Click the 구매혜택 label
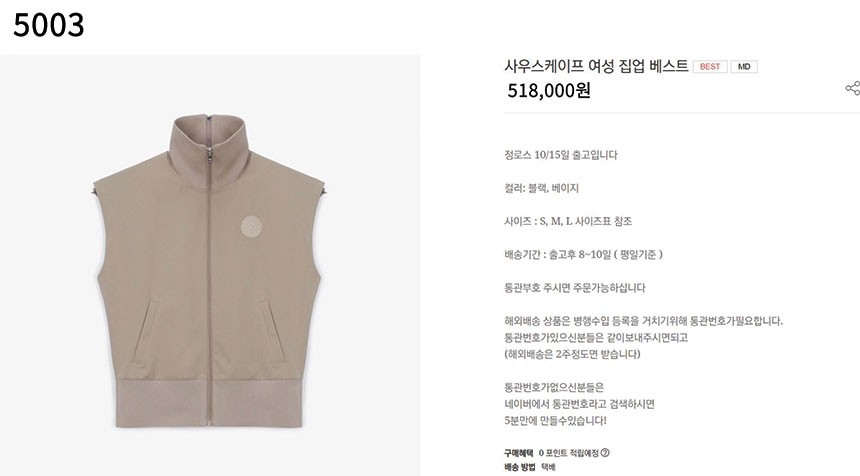This screenshot has width=860, height=476. [518, 453]
